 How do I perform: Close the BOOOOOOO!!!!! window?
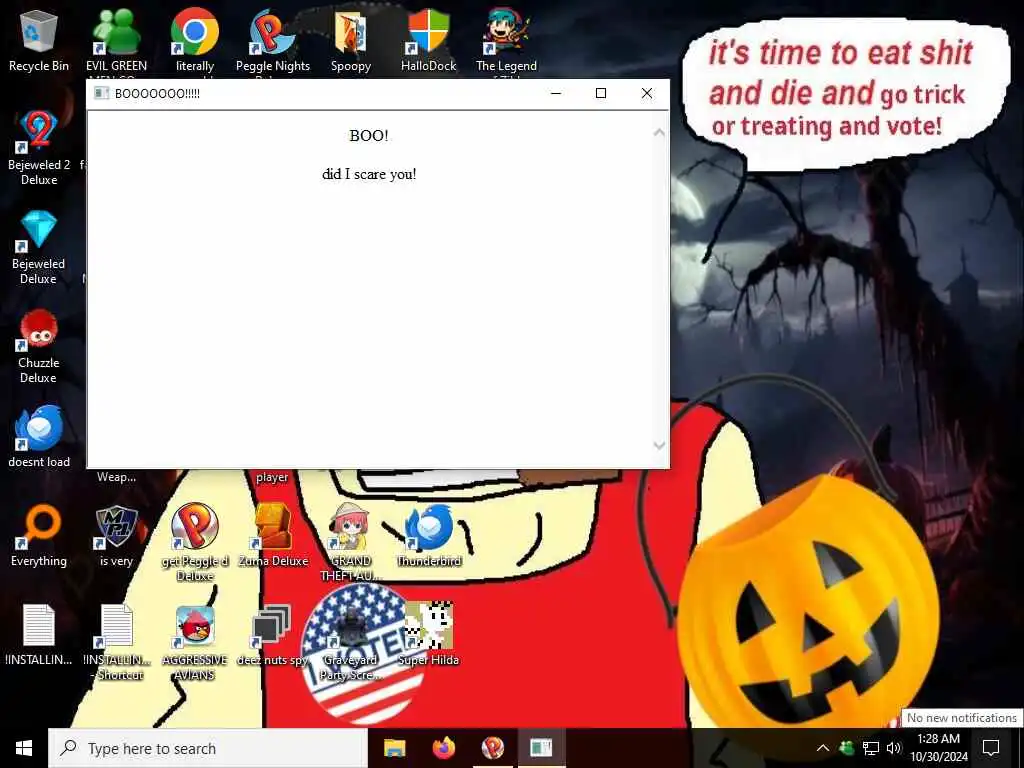pyautogui.click(x=647, y=93)
